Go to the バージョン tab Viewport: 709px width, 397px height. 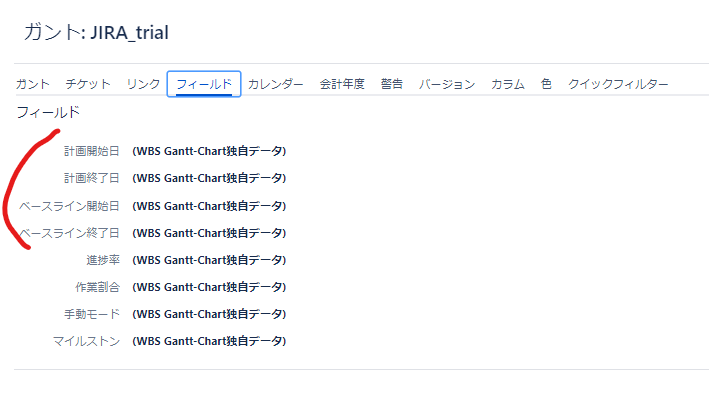(447, 84)
